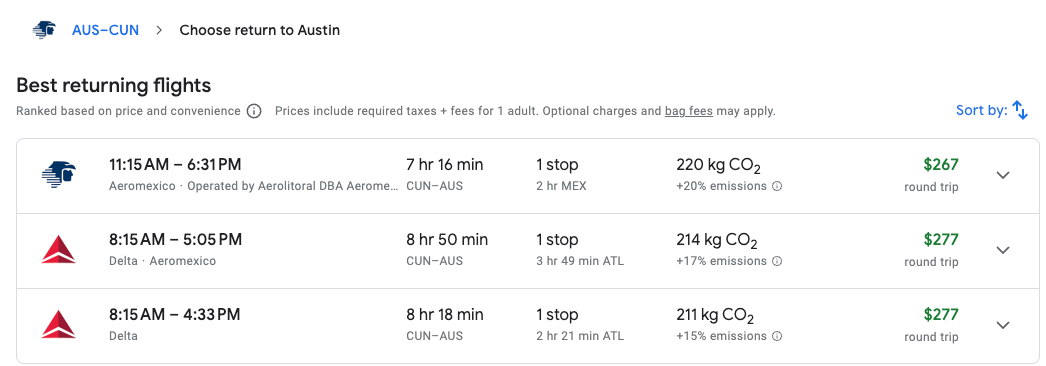This screenshot has width=1046, height=366.
Task: Expand details of the $267 Aeromexico flight
Action: [x=1003, y=175]
